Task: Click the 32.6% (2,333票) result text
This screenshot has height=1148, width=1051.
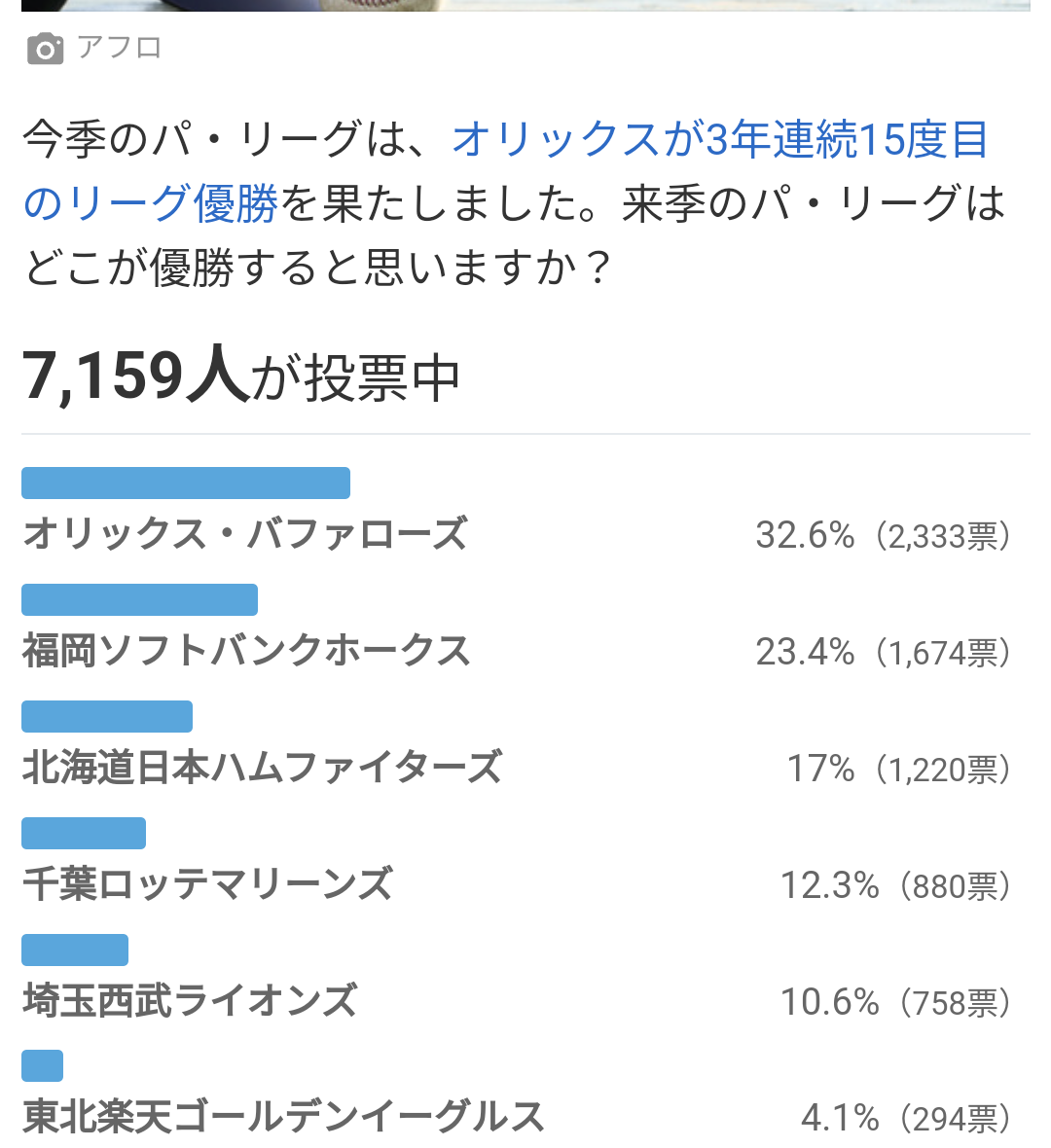Action: tap(884, 535)
